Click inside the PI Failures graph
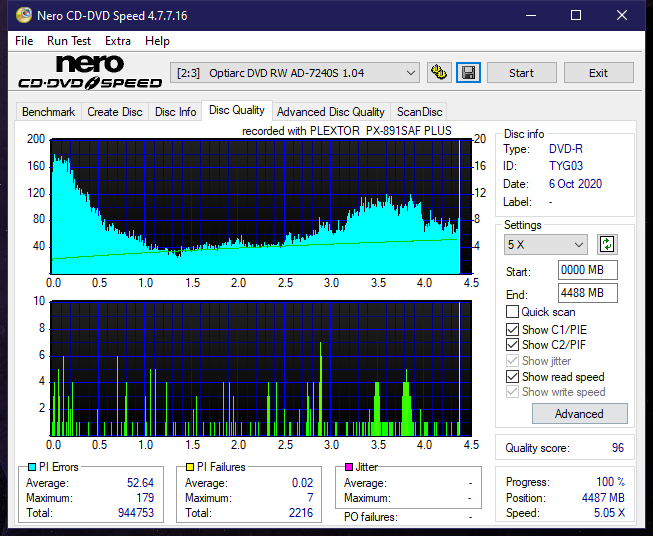 coord(261,368)
